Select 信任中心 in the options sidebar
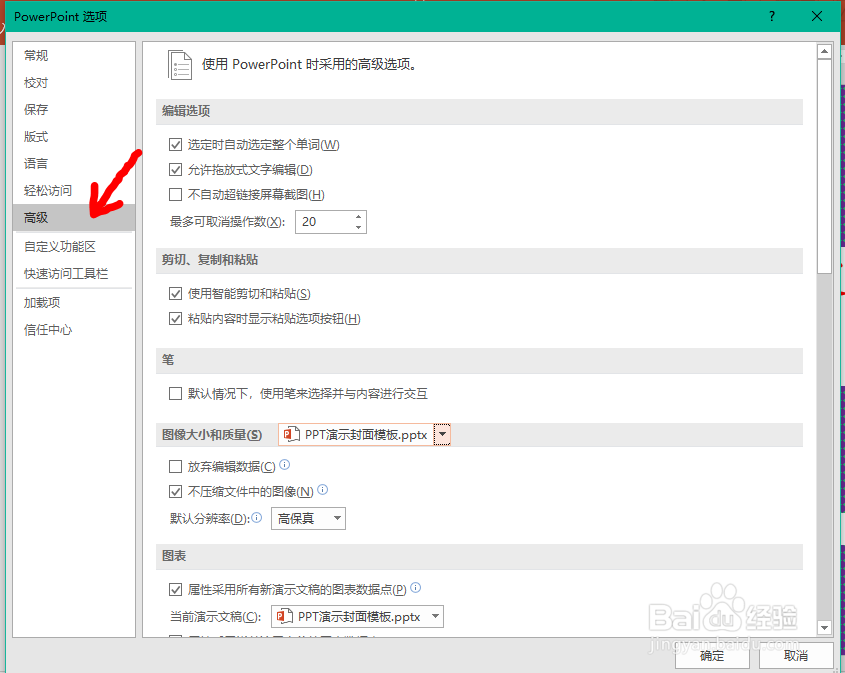Screen dimensions: 845x673 coord(74,330)
